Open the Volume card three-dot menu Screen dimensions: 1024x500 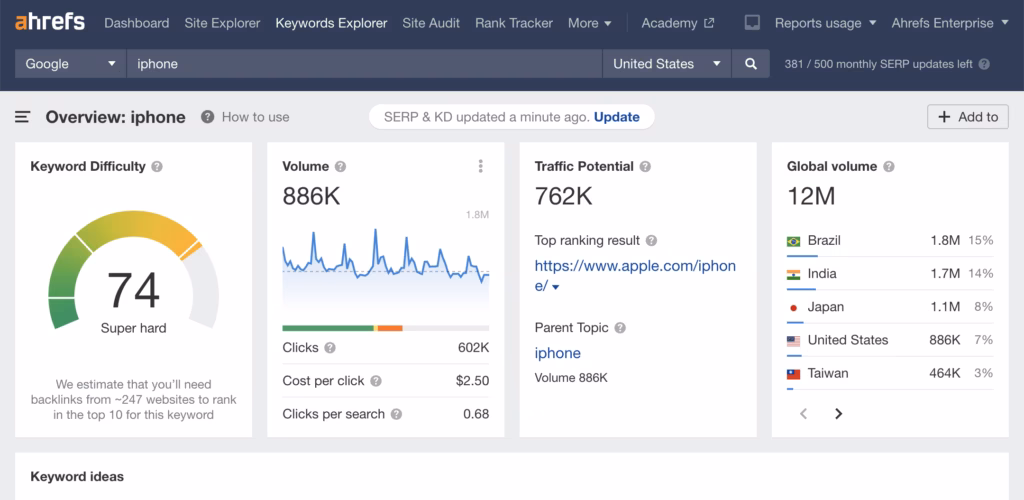[481, 167]
